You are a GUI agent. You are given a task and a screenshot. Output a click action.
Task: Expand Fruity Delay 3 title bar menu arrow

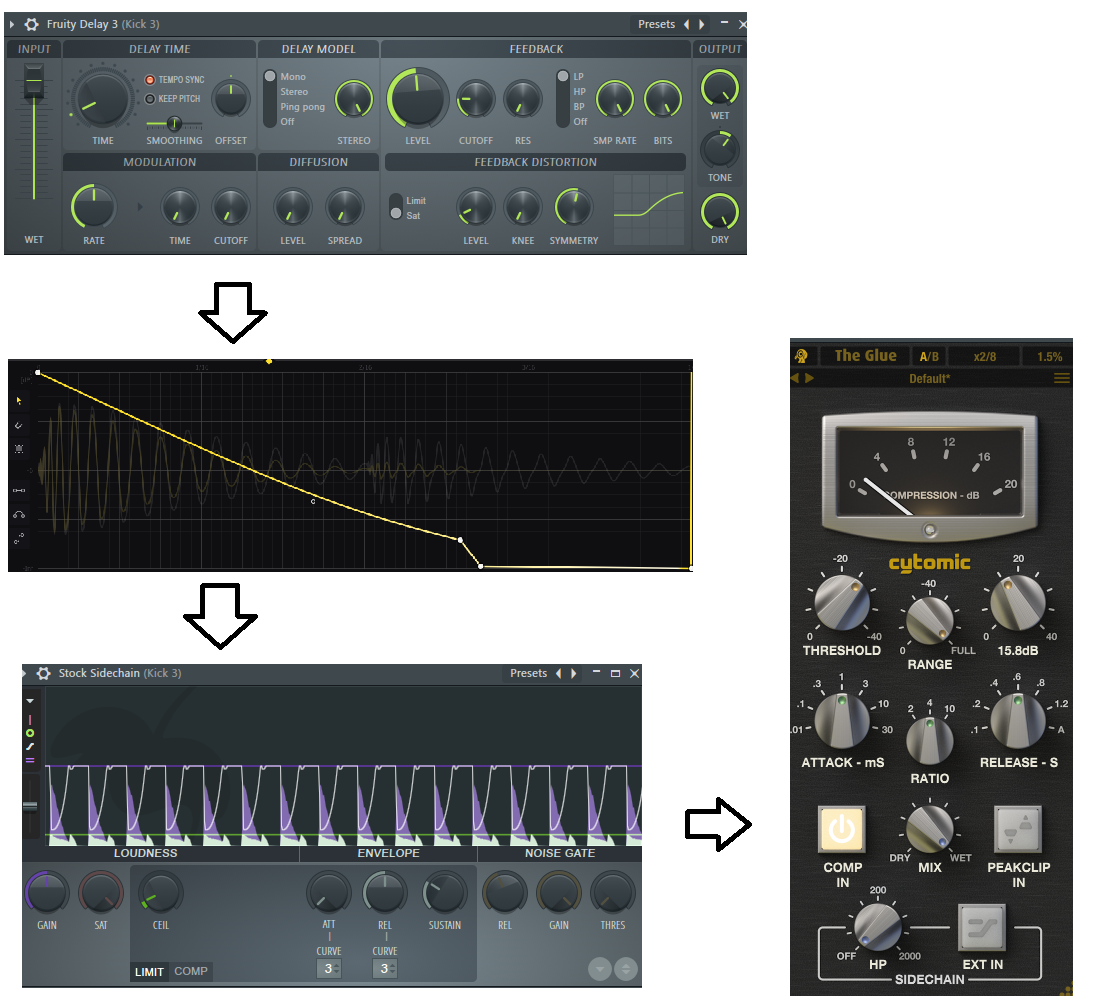pyautogui.click(x=12, y=24)
